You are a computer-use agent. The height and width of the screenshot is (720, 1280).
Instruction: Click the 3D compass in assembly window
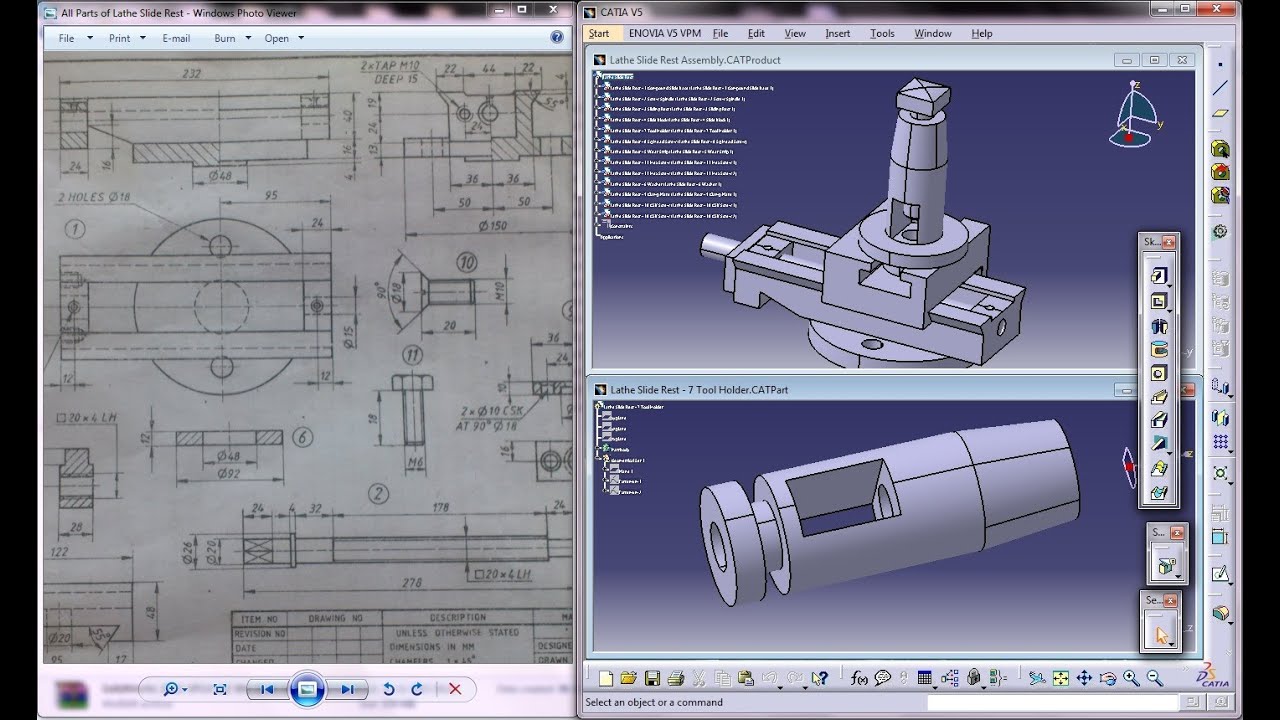[1134, 114]
